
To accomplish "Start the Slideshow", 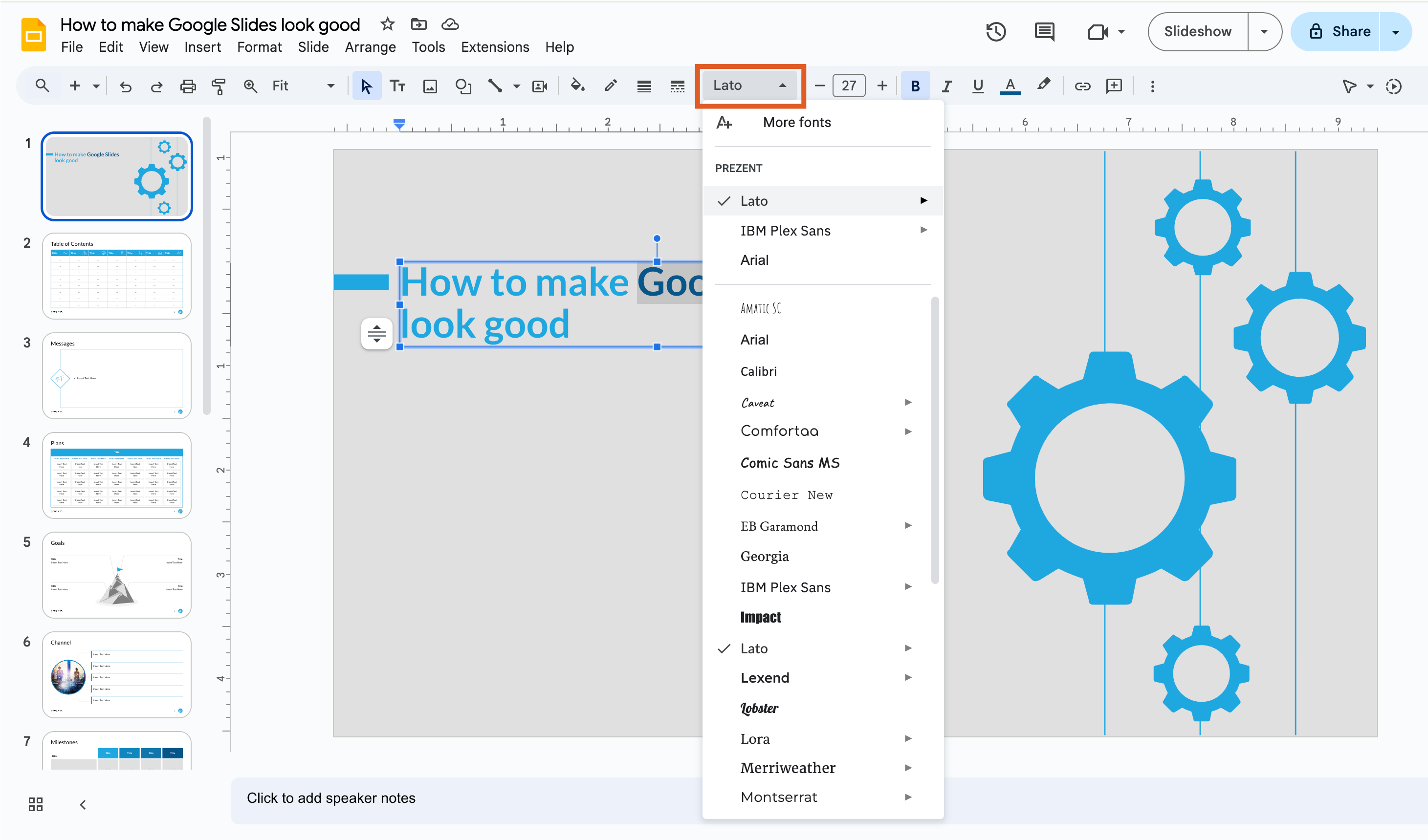I will [1197, 32].
